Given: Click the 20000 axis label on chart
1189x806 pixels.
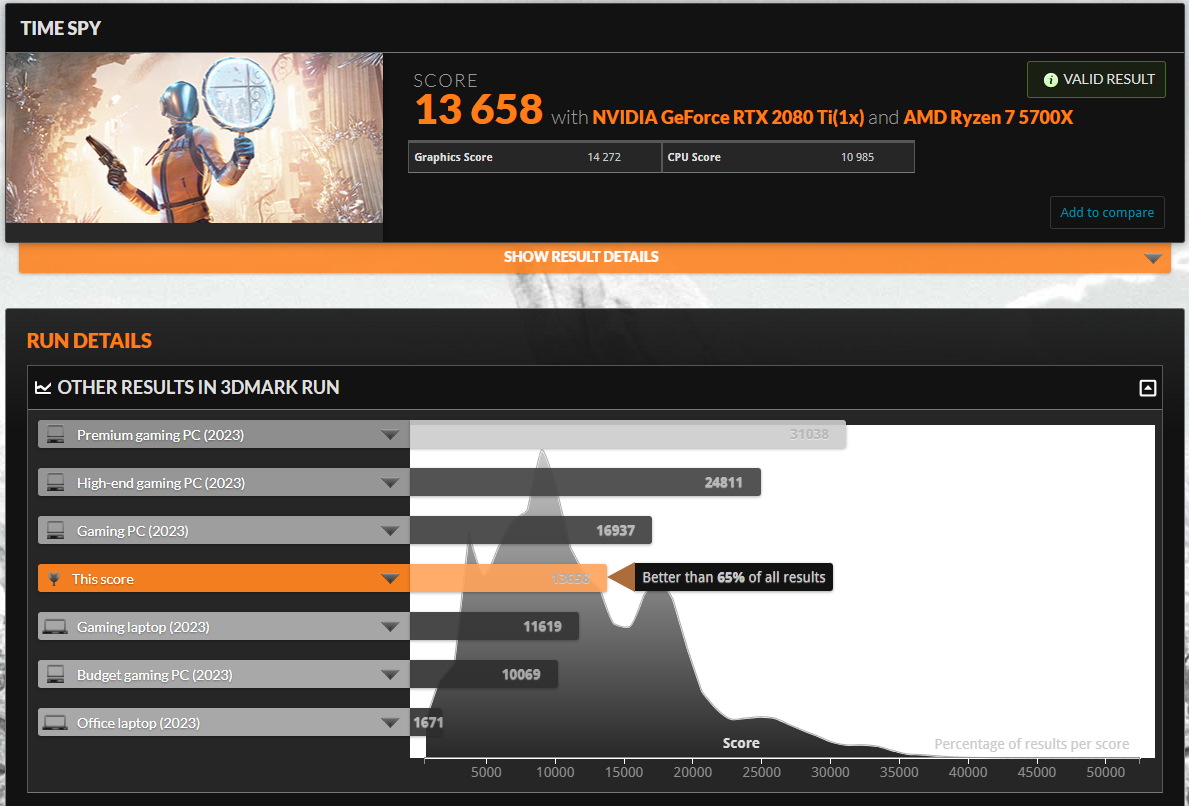Looking at the screenshot, I should 692,772.
